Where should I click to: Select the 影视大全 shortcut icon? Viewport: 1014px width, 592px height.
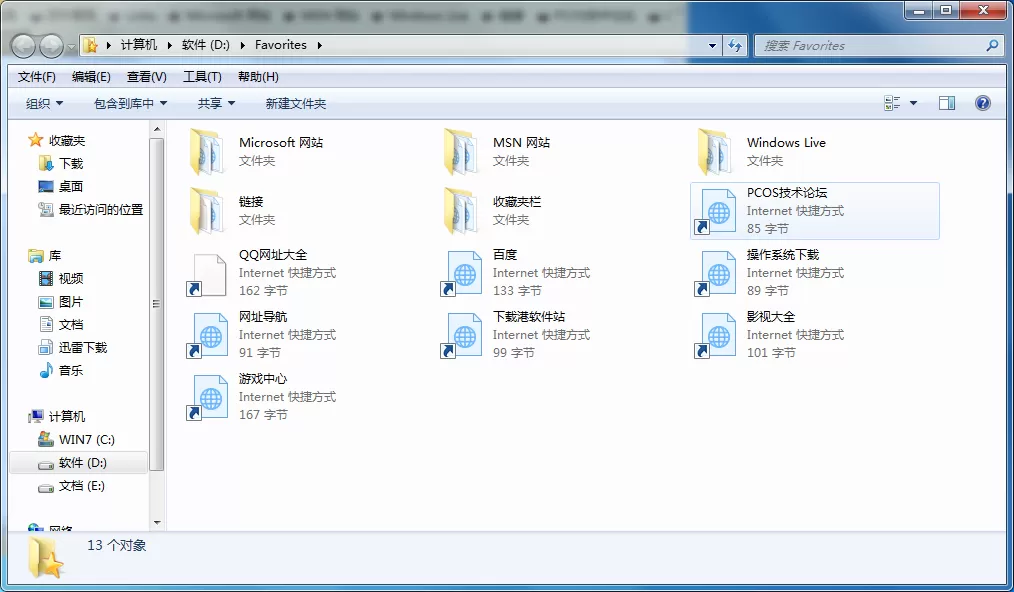715,335
